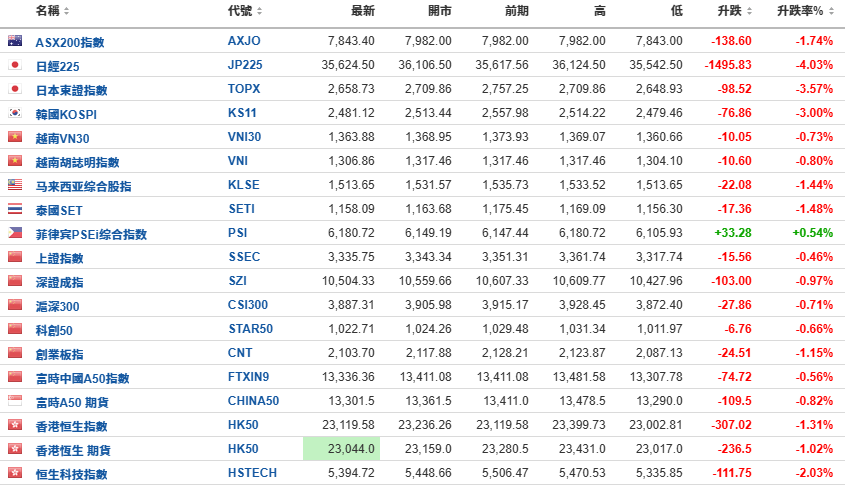Viewport: 845px width, 487px height.
Task: Click the South Korea flag beside 韓國KOSPI
Action: pos(14,113)
